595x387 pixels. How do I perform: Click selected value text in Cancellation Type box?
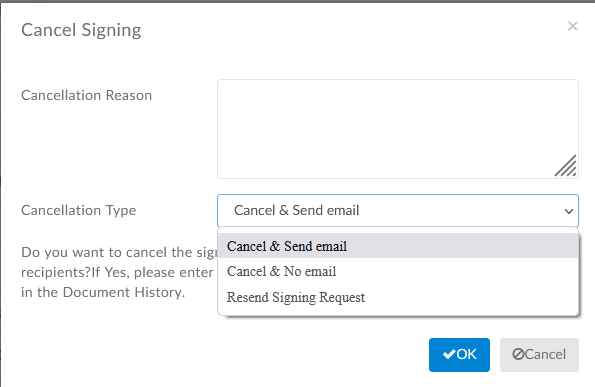(296, 210)
